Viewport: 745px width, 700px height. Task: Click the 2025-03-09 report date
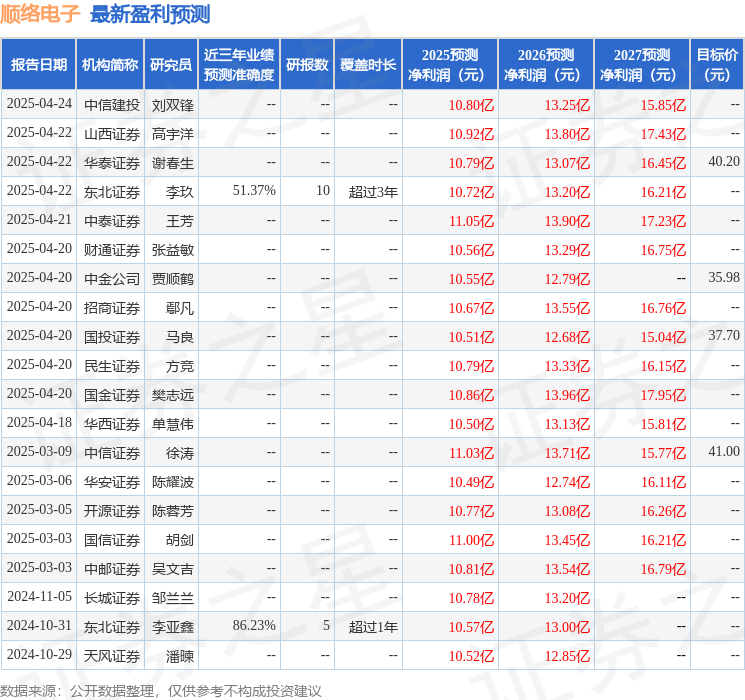pyautogui.click(x=39, y=451)
